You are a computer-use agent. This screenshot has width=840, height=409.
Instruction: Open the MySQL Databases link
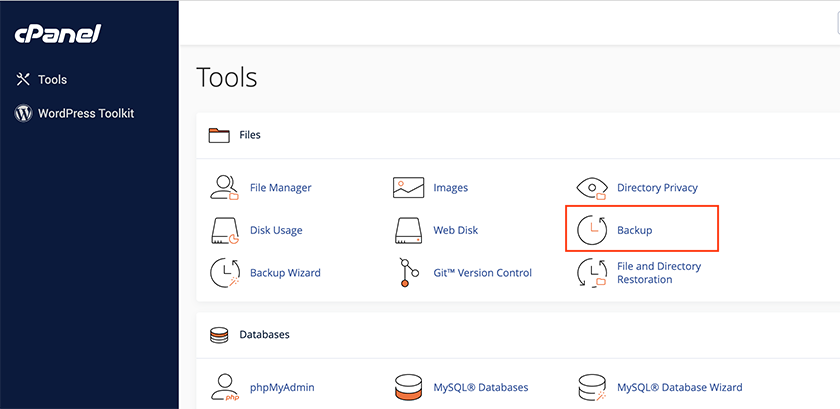tap(481, 388)
